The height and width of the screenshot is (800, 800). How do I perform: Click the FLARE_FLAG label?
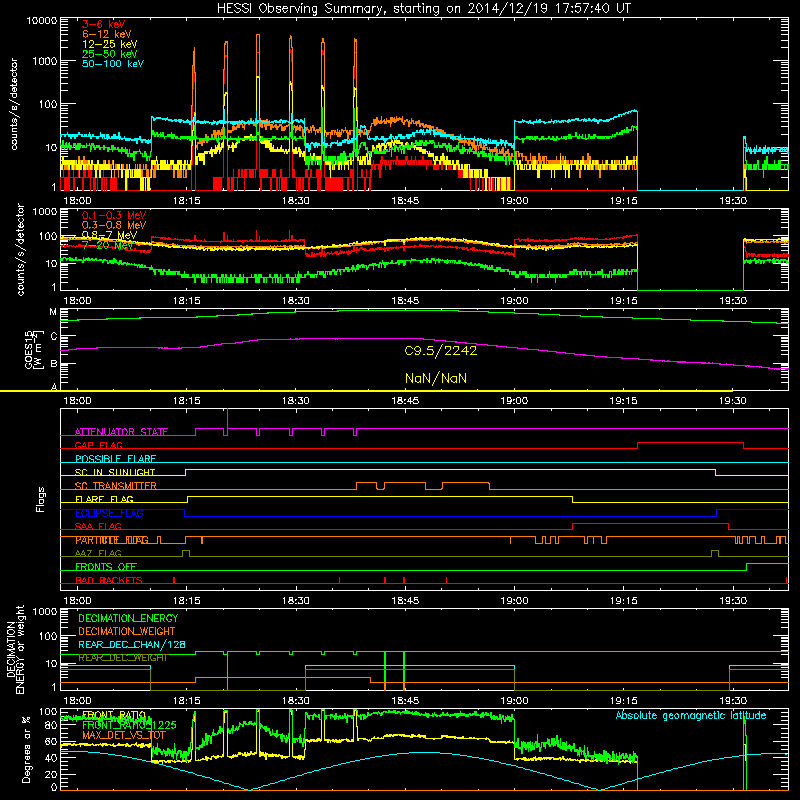click(x=104, y=499)
